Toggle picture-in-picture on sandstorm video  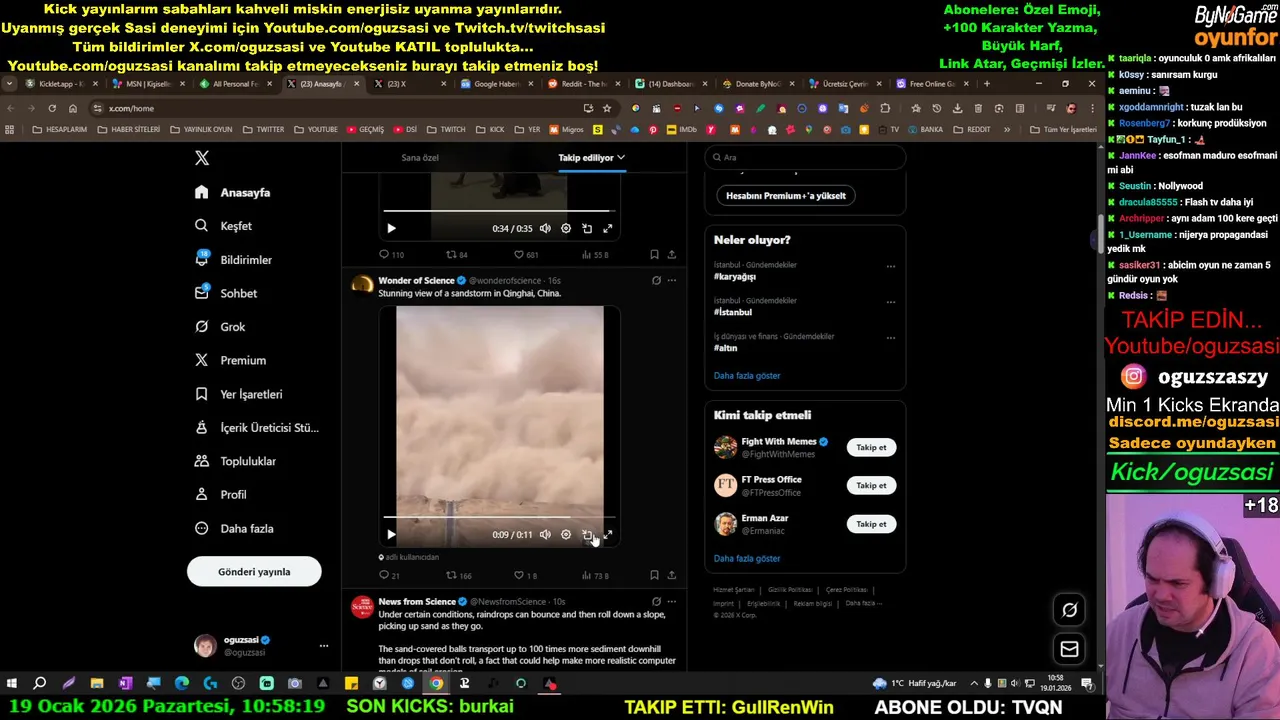click(587, 535)
